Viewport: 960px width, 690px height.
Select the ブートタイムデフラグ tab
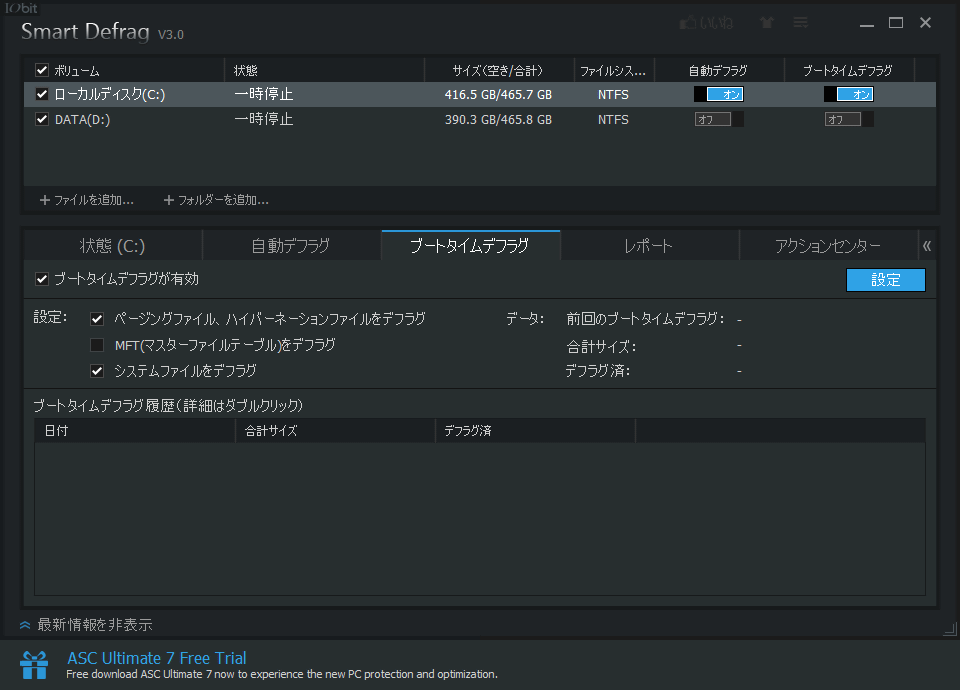coord(470,246)
